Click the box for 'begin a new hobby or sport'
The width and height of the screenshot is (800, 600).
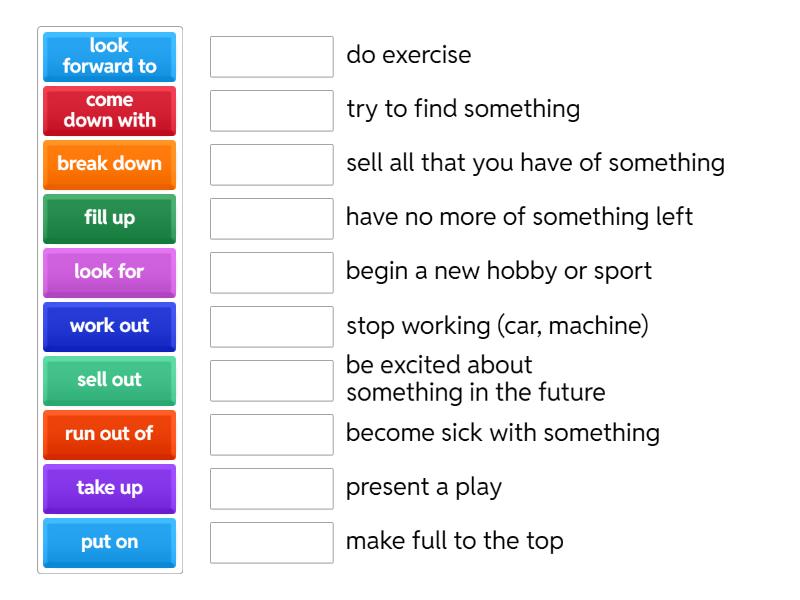272,272
